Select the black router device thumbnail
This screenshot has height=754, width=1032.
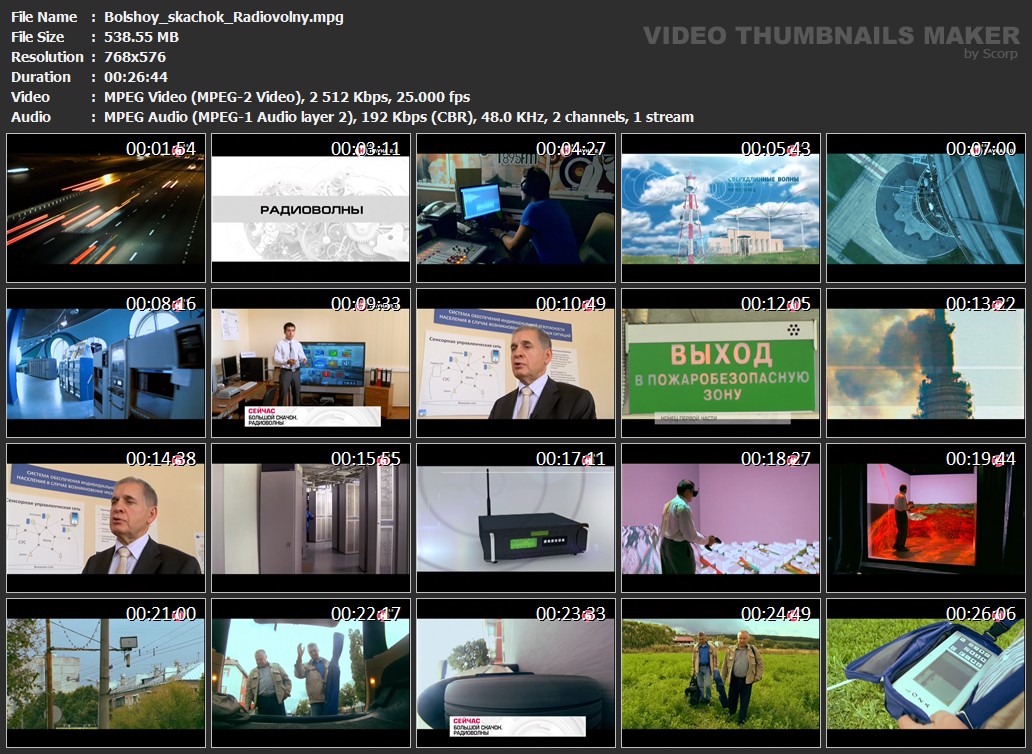516,519
